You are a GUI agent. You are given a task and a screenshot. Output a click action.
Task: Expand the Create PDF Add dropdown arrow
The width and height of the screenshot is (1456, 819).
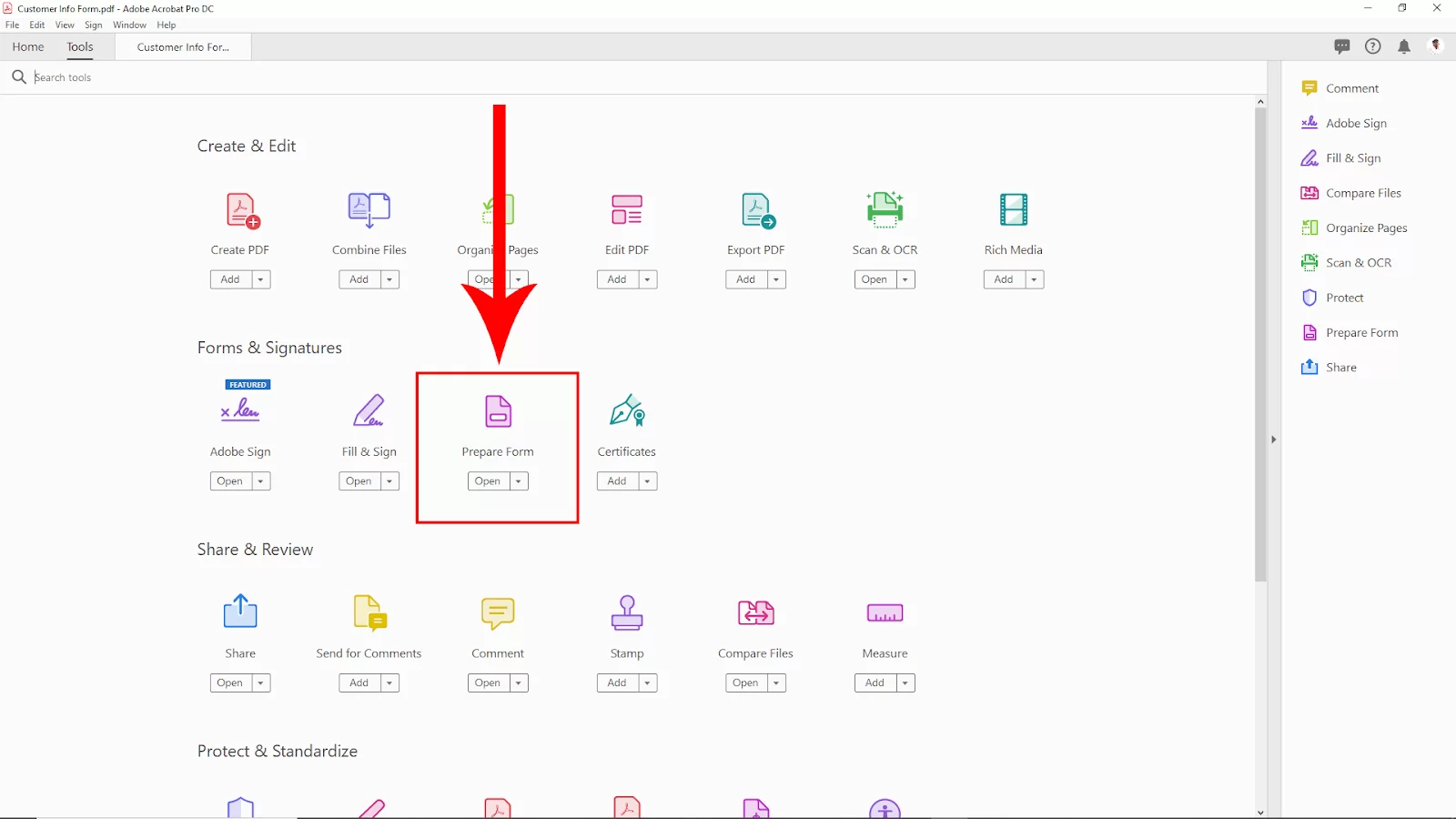tap(261, 279)
